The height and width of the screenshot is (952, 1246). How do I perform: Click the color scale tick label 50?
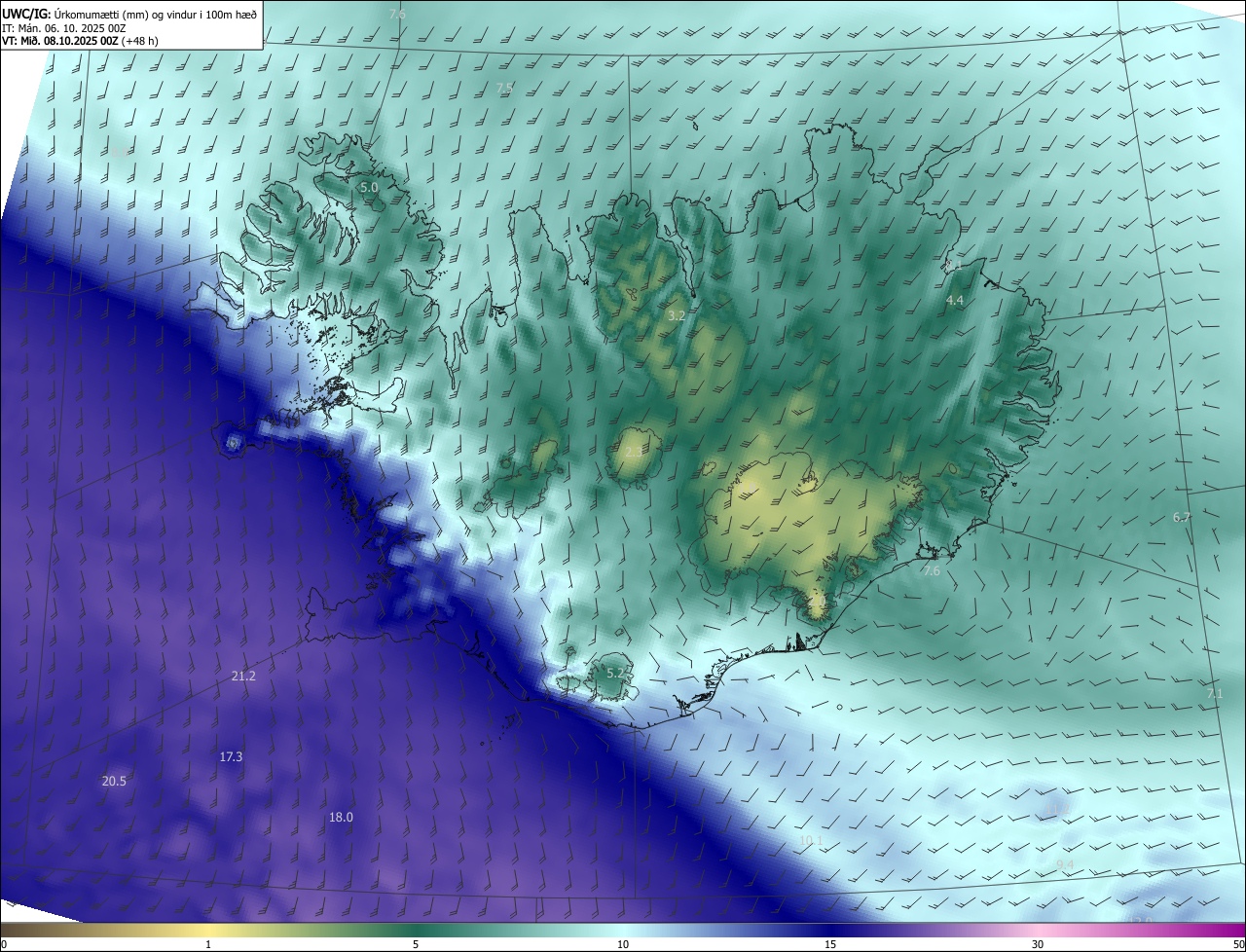pyautogui.click(x=1239, y=944)
